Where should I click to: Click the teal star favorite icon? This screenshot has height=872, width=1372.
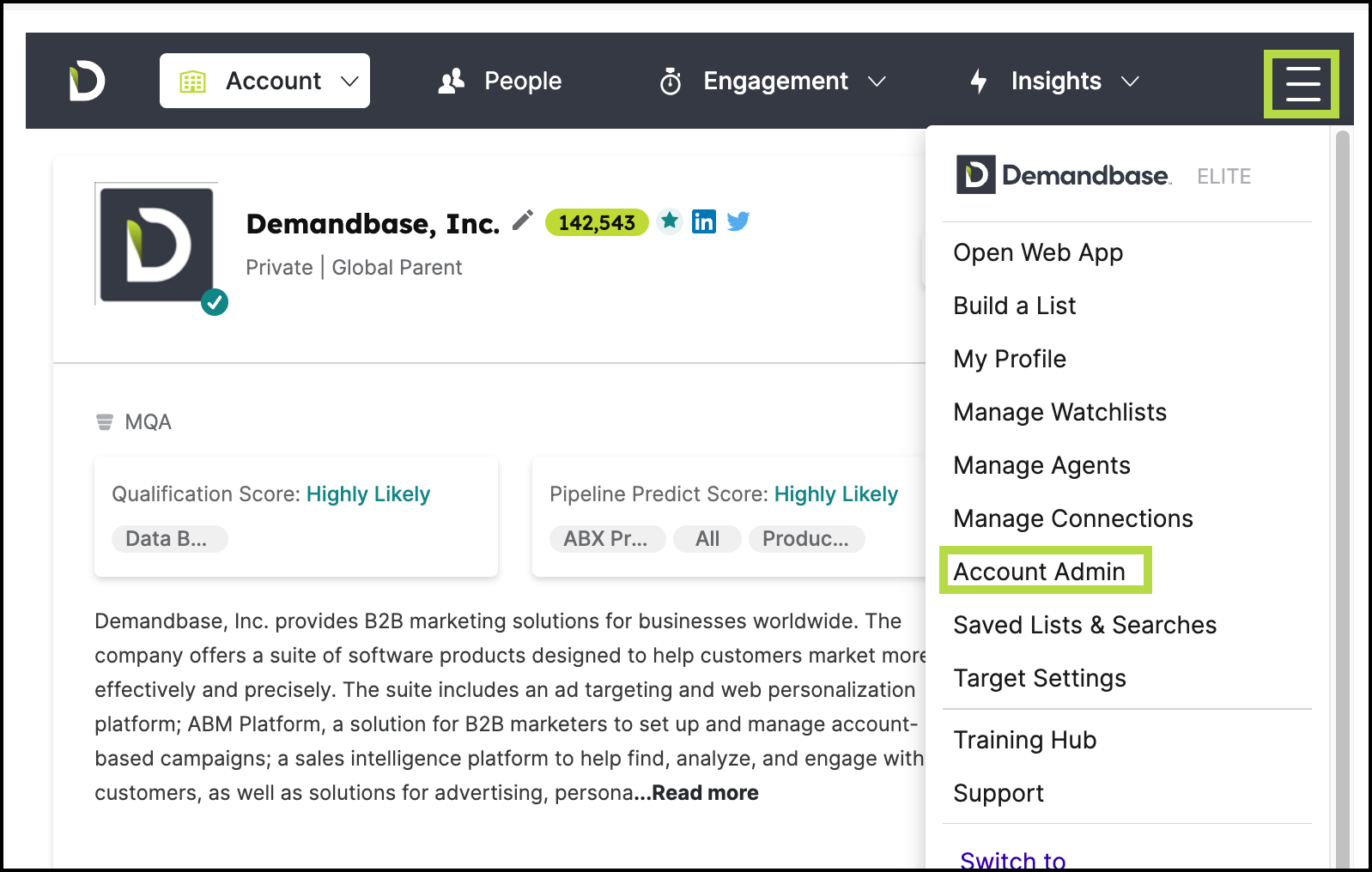point(670,221)
